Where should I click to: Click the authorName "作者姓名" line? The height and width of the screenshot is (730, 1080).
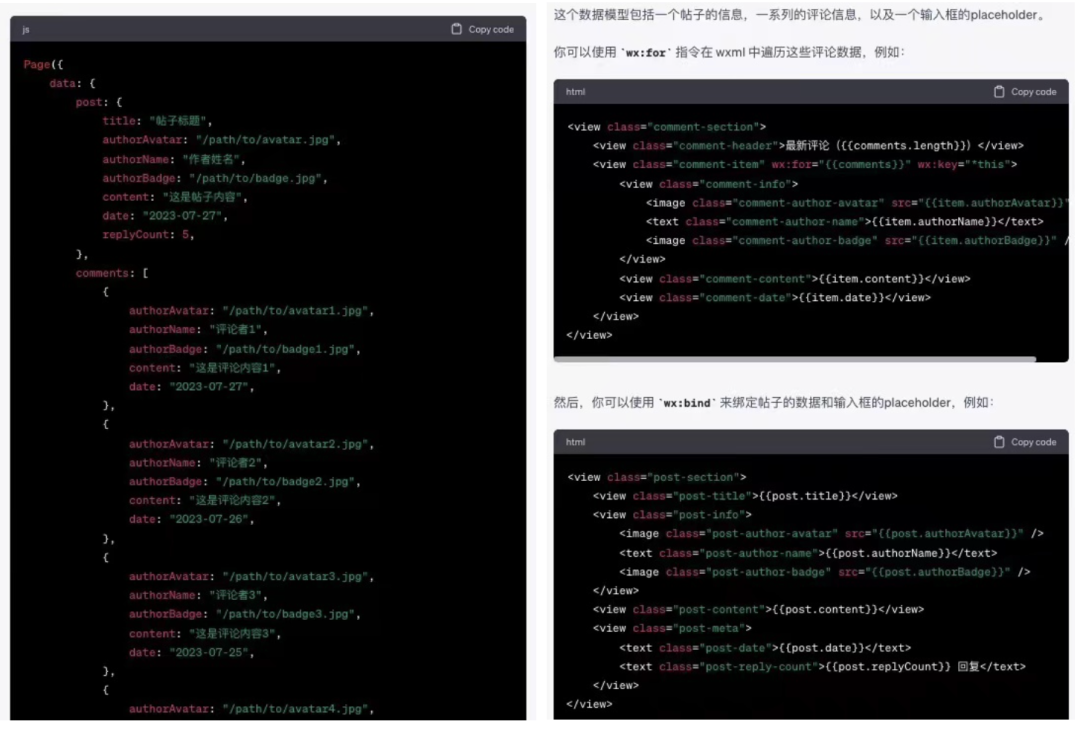pos(174,159)
